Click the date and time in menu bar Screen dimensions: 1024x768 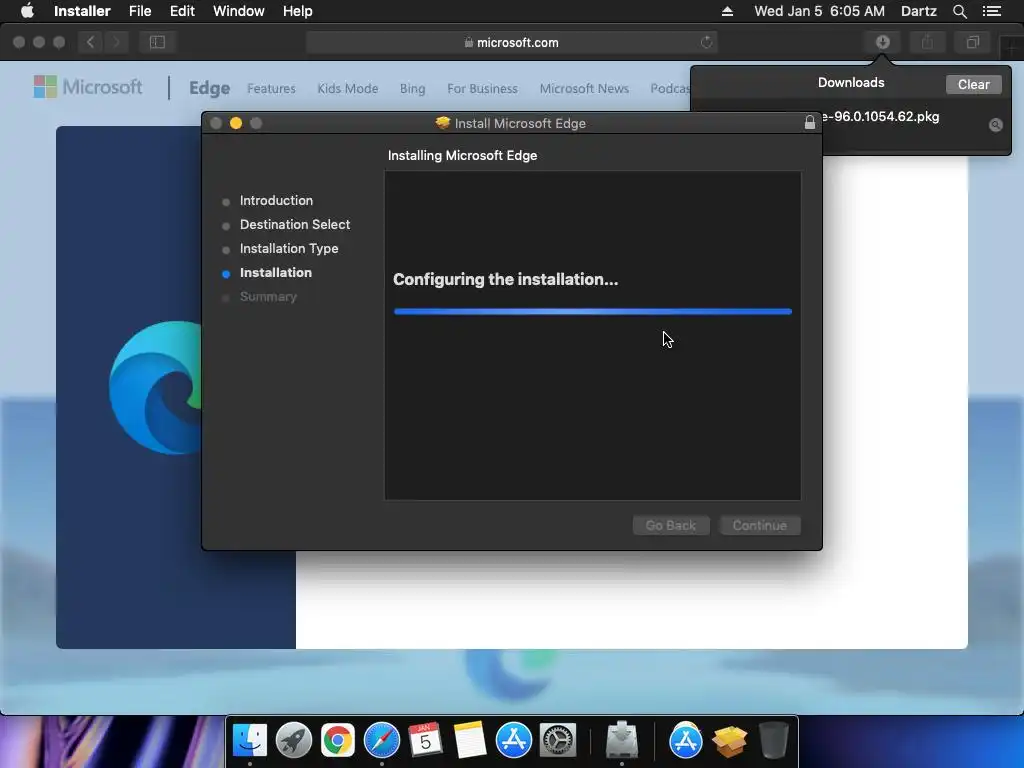click(819, 11)
